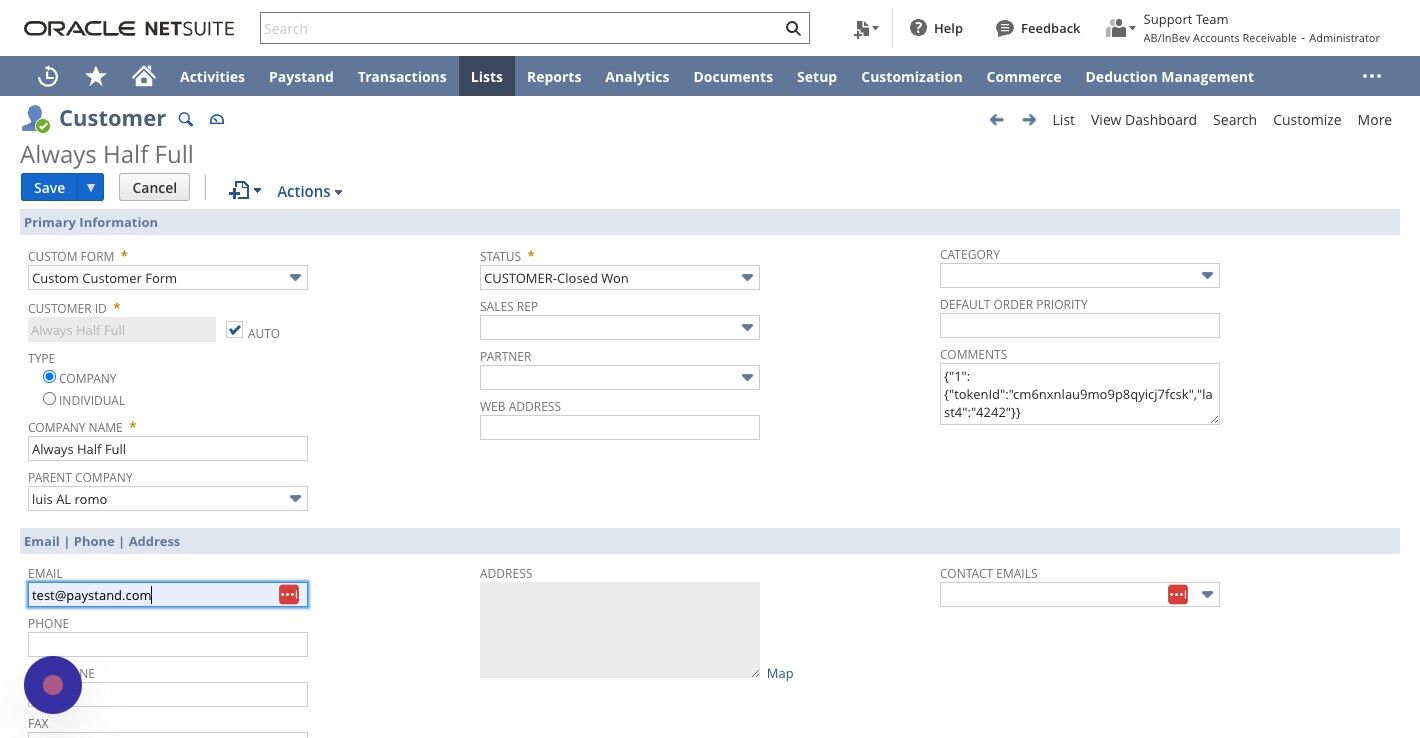Open the Transactions menu

(402, 77)
